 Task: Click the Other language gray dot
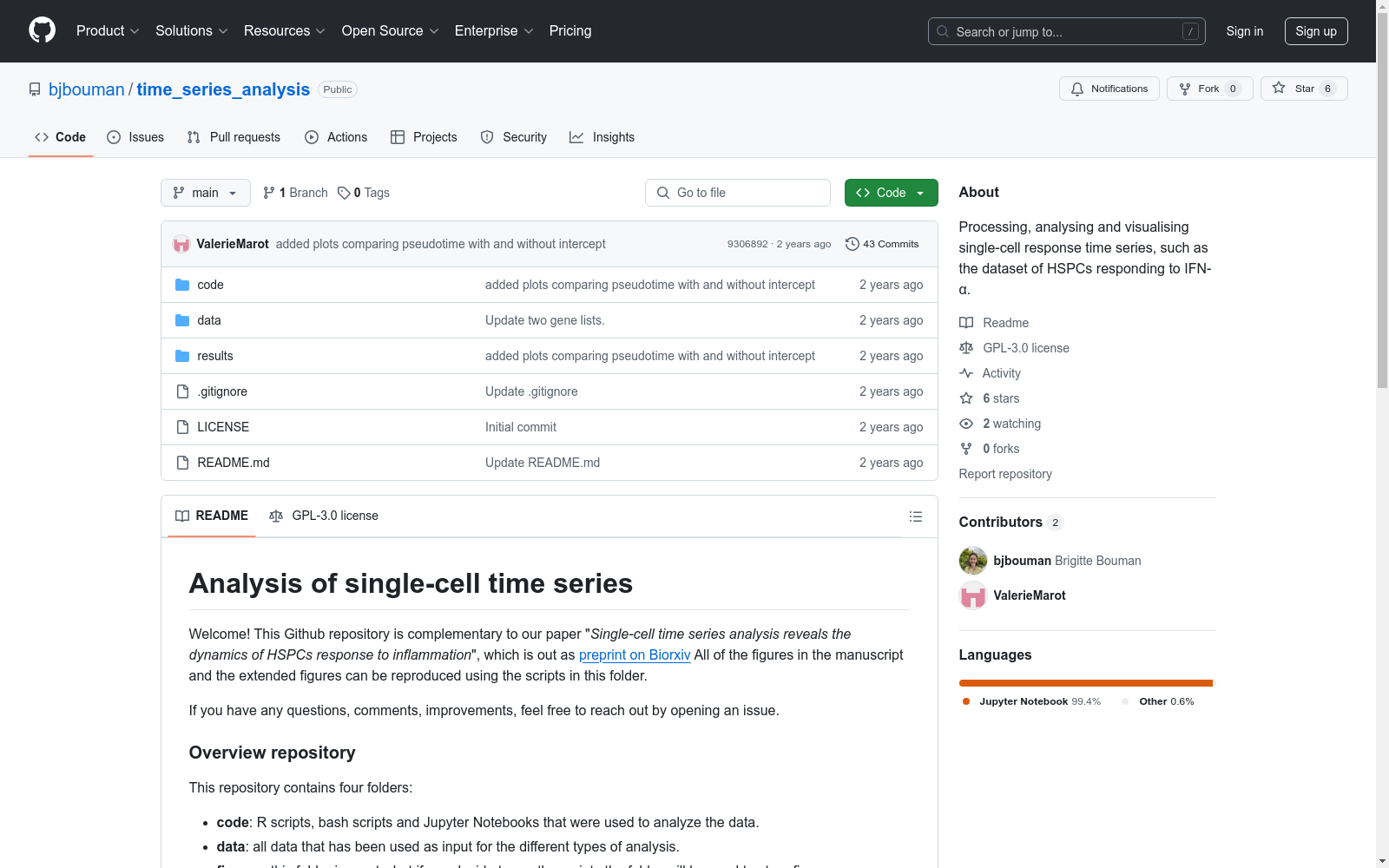click(x=1126, y=701)
